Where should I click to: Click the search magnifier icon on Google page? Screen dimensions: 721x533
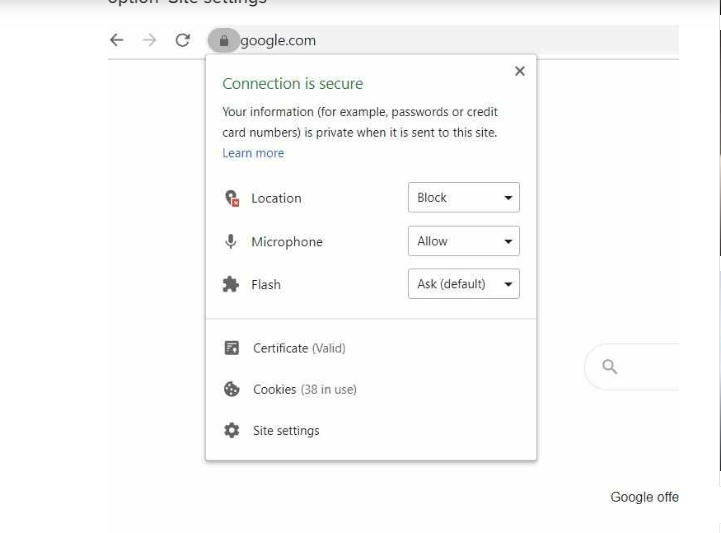click(610, 367)
